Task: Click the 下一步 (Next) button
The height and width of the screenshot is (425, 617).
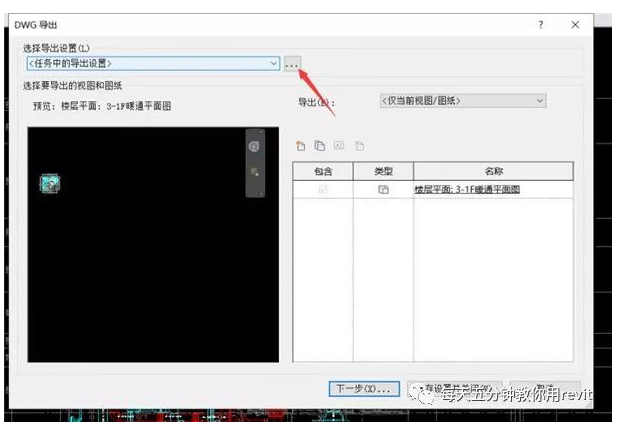Action: 365,388
